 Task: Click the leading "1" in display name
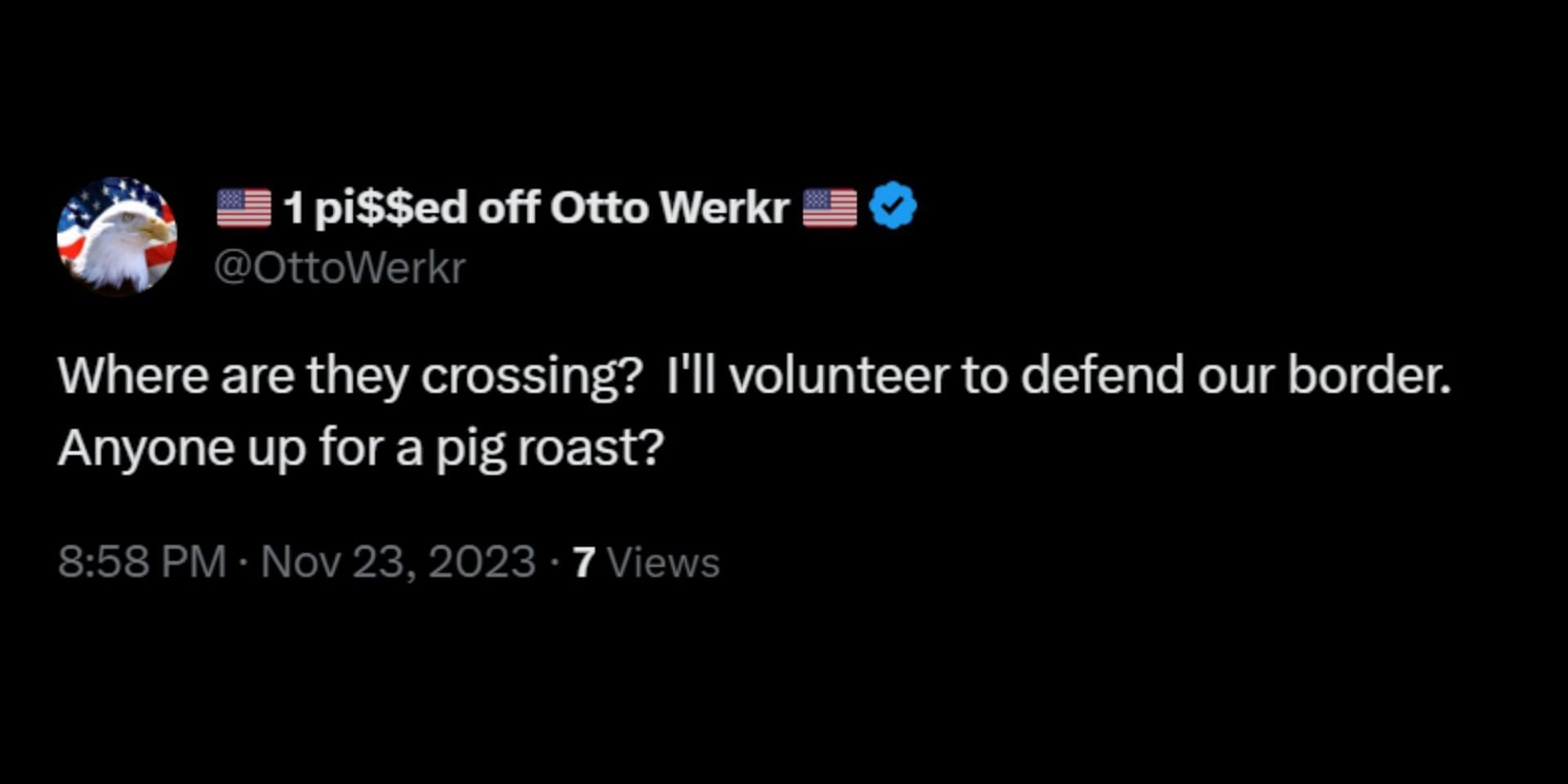(293, 207)
